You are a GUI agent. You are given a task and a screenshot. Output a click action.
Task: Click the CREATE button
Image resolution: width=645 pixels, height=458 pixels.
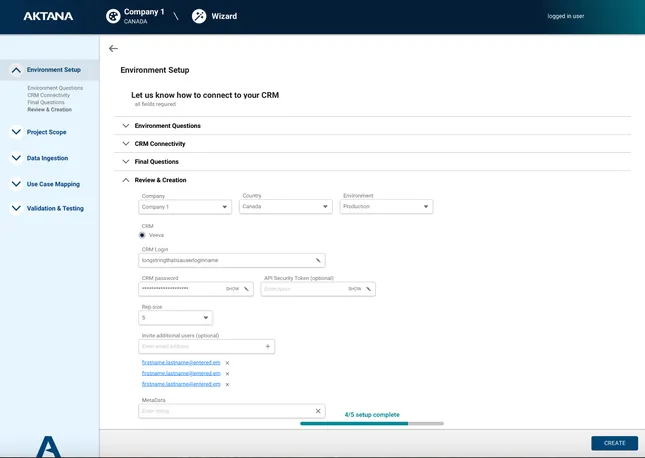point(615,443)
